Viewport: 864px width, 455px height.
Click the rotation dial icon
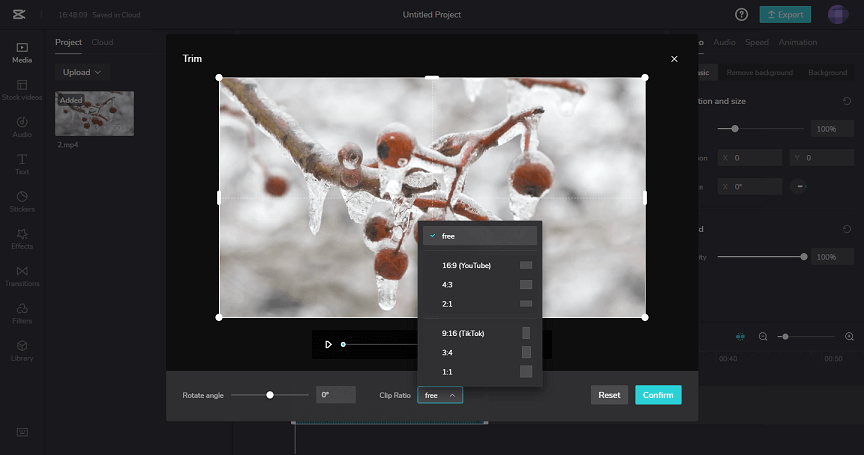799,186
